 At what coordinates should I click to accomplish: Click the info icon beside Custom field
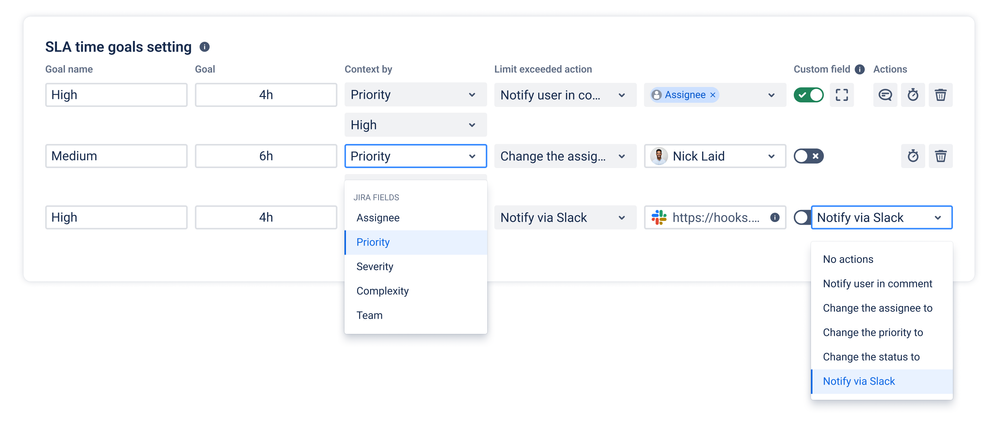pyautogui.click(x=860, y=70)
